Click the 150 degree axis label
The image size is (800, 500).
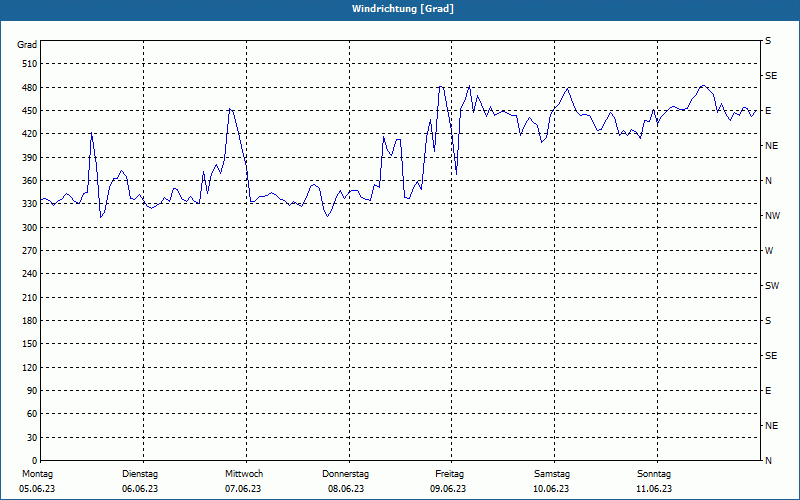click(x=30, y=343)
